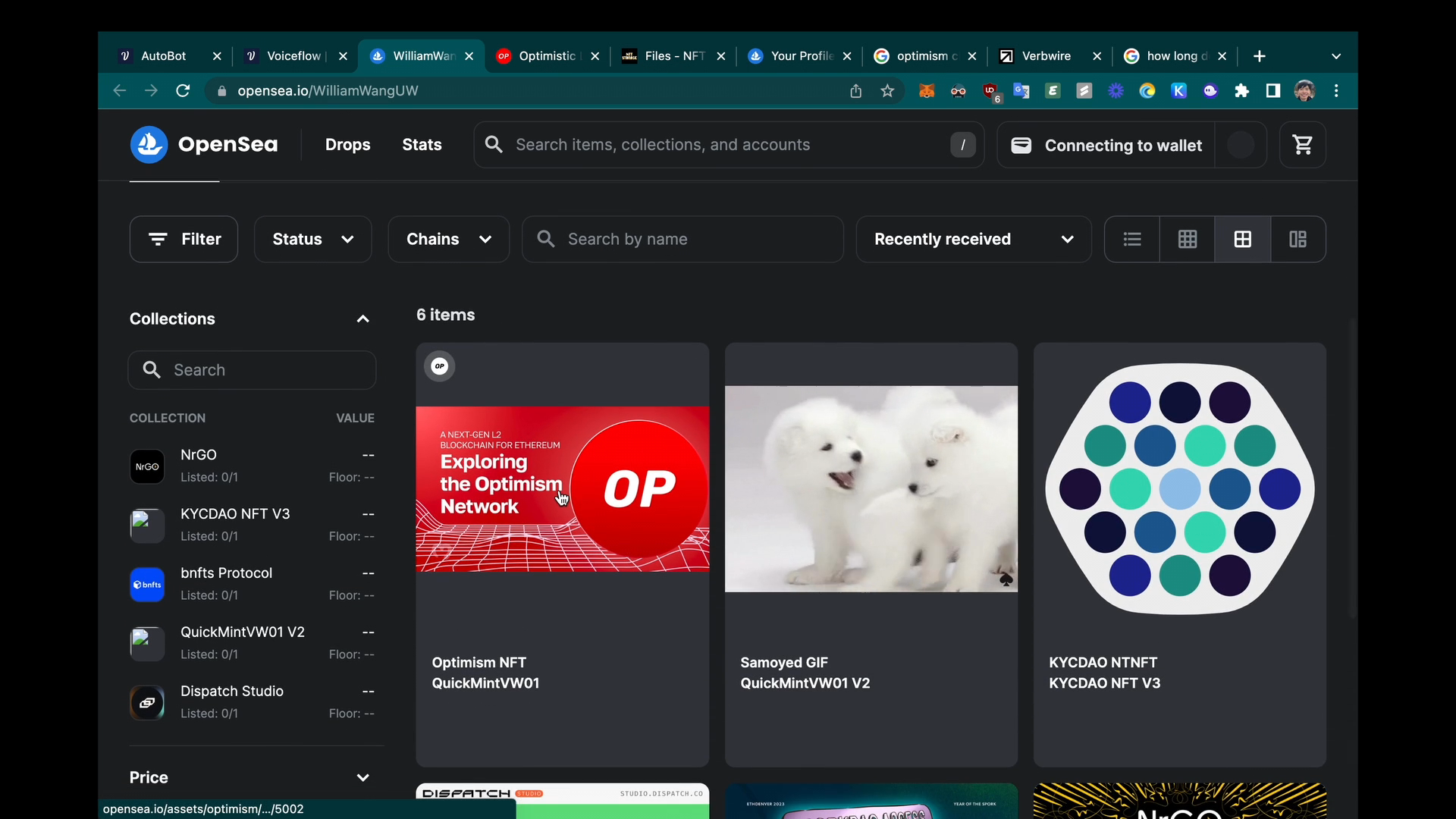Click the blue K extension icon
This screenshot has height=819, width=1456.
1178,91
